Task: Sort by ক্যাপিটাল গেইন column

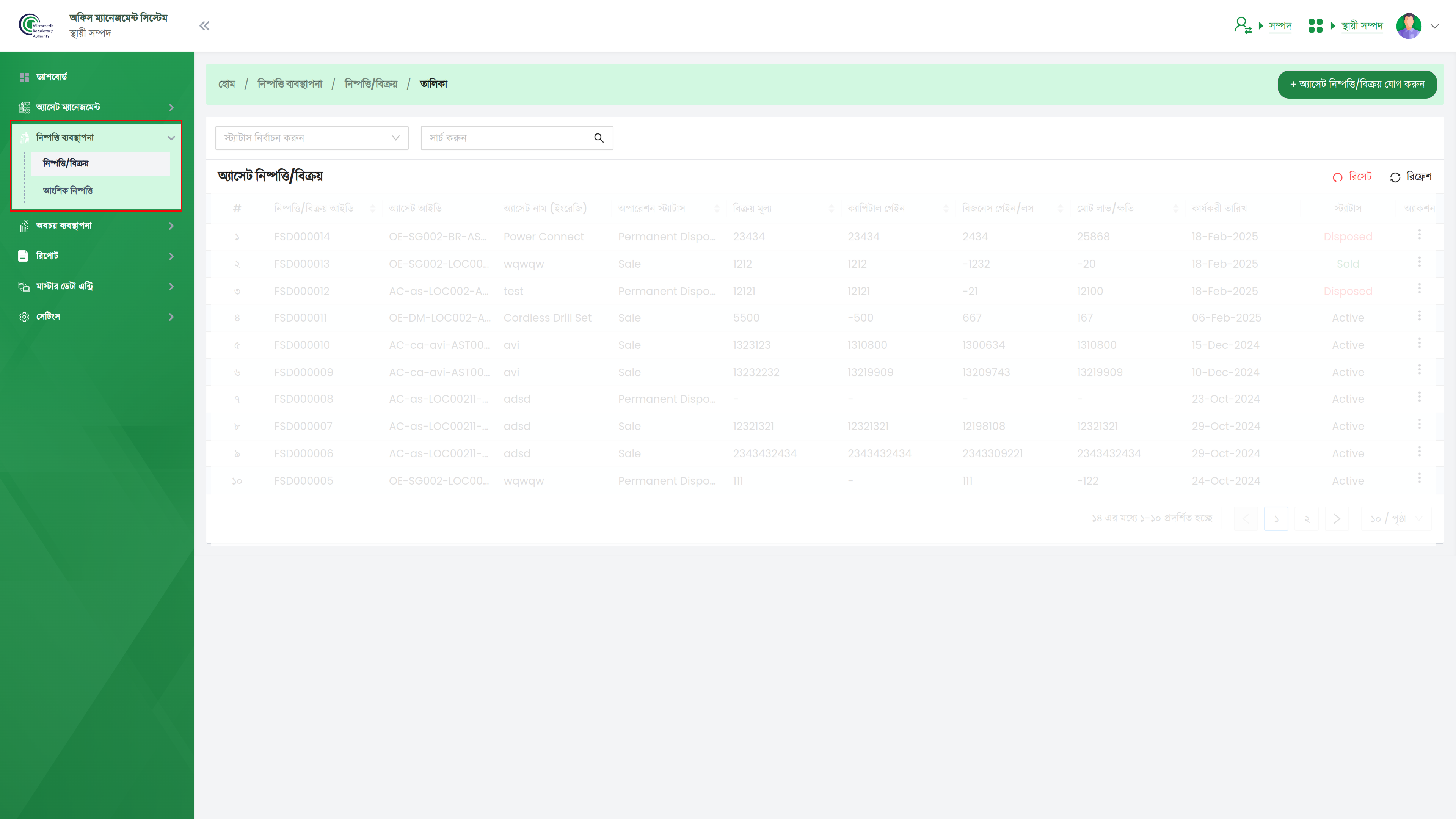Action: [946, 209]
